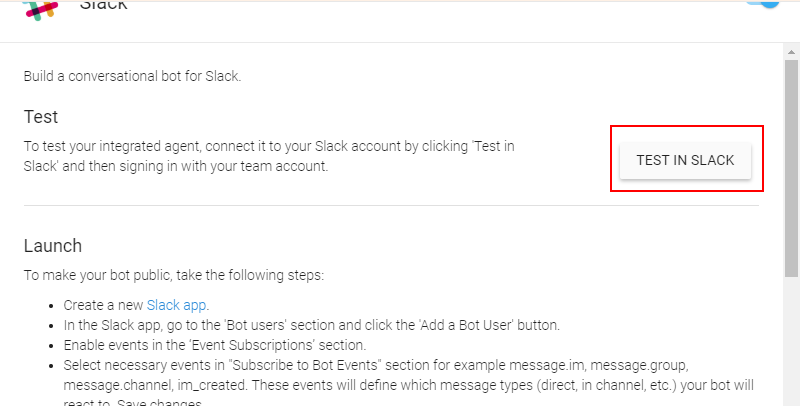The image size is (800, 406).
Task: Click the "Slack" title text
Action: tap(104, 7)
